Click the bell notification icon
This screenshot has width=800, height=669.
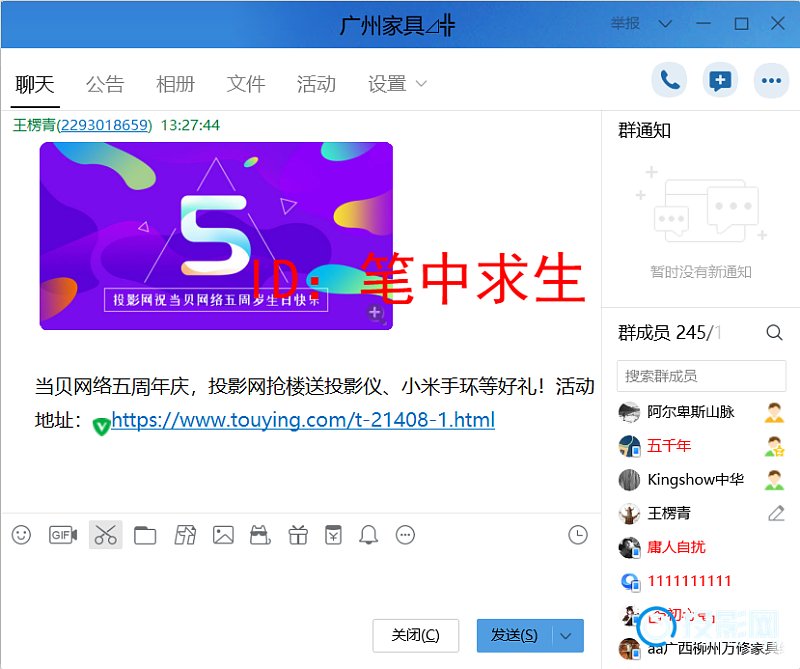(x=368, y=535)
